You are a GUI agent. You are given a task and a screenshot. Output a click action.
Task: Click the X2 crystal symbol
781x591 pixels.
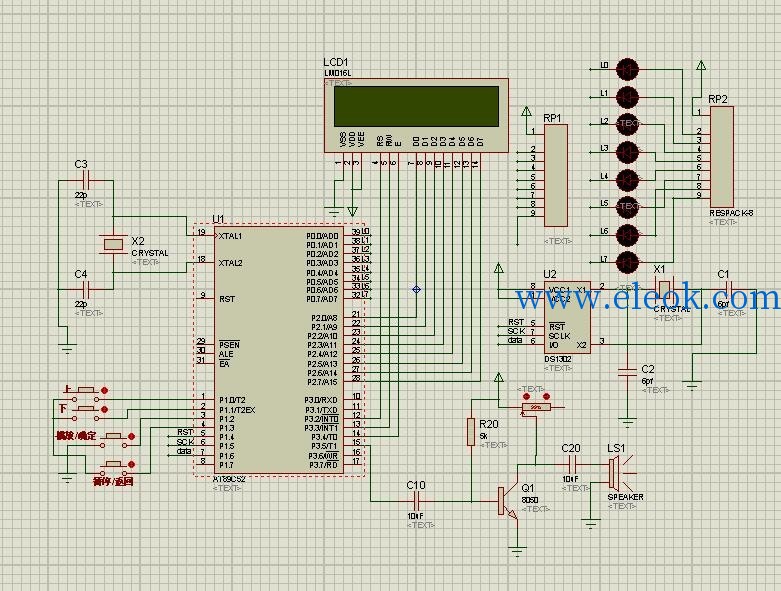(113, 244)
